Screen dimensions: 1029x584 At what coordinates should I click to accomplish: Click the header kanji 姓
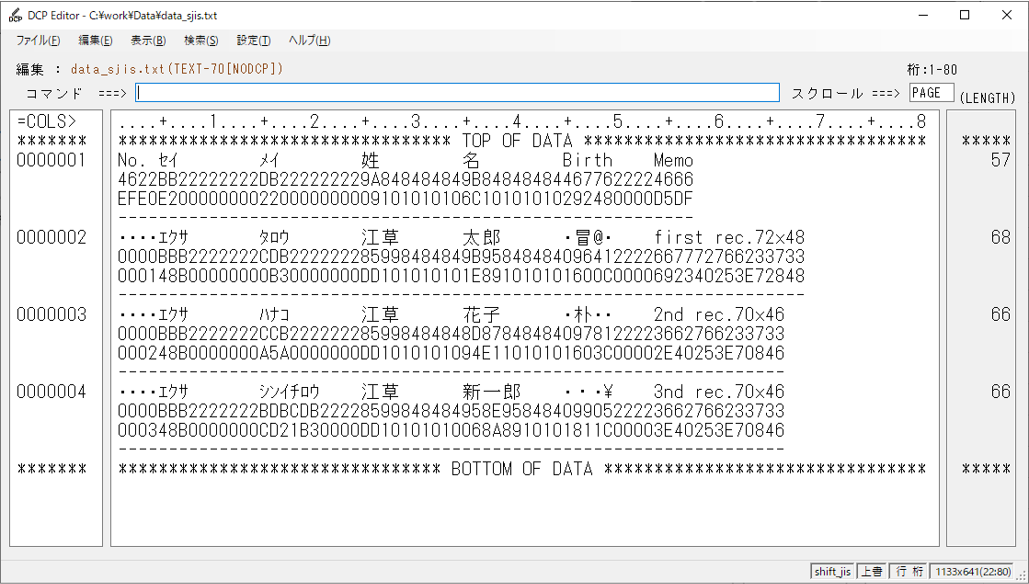tap(371, 161)
